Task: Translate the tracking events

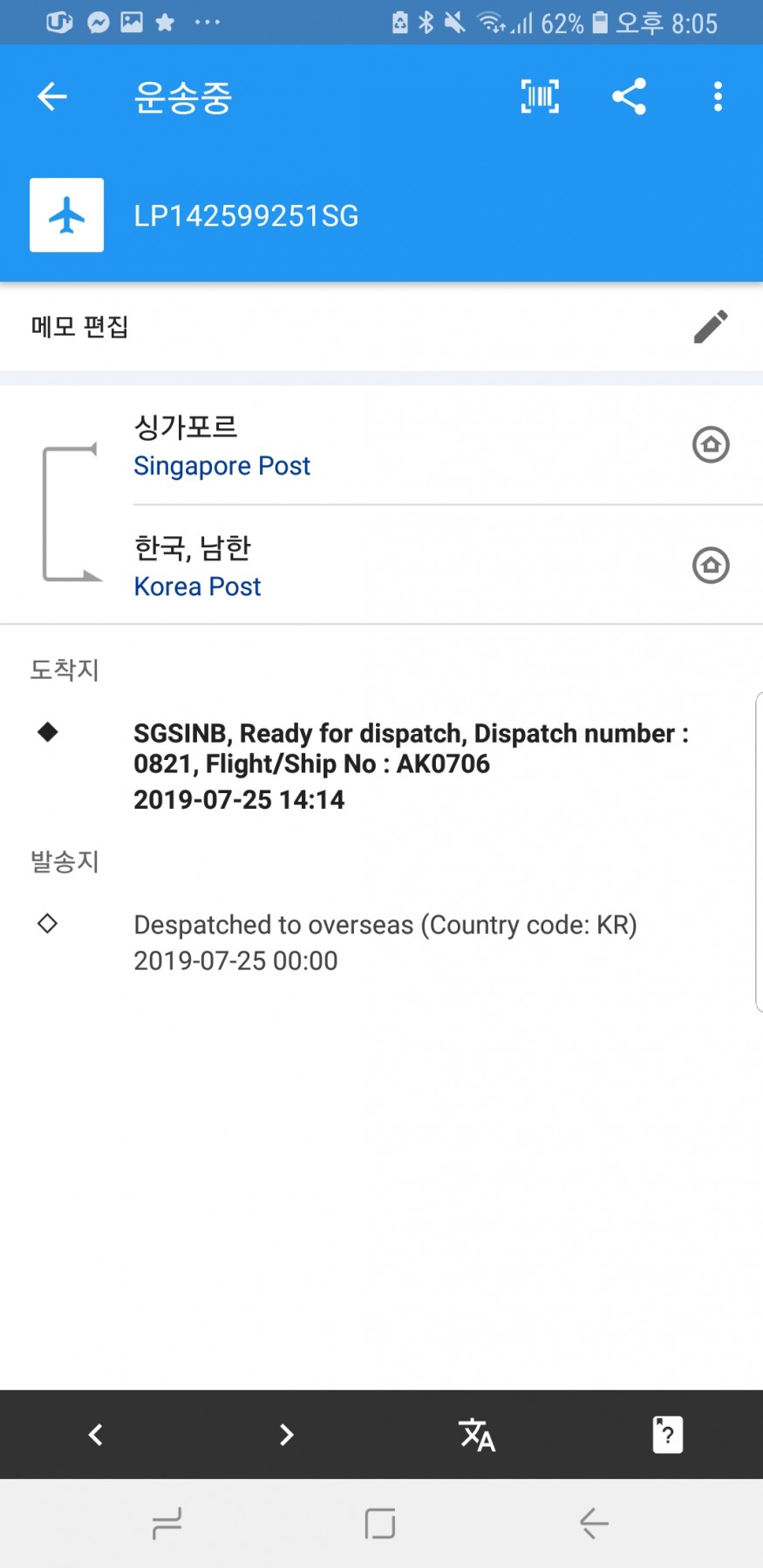Action: point(477,1434)
